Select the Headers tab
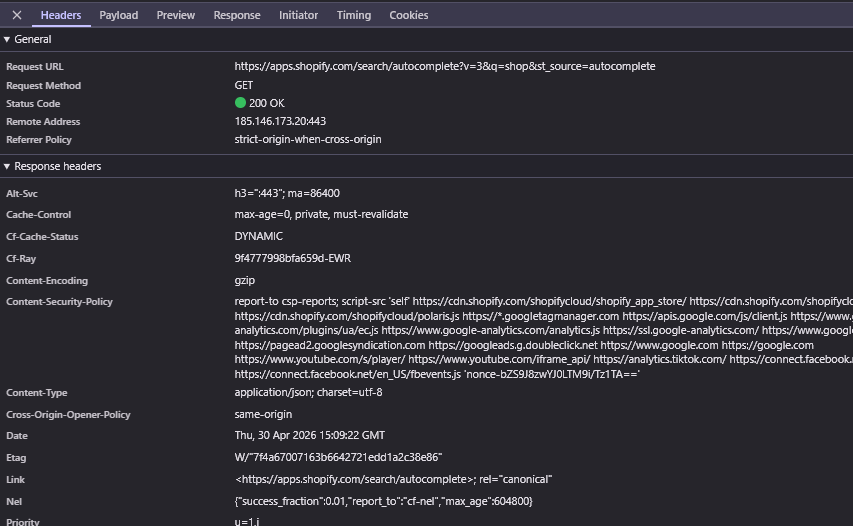Screen dimensions: 853x526 click(61, 15)
